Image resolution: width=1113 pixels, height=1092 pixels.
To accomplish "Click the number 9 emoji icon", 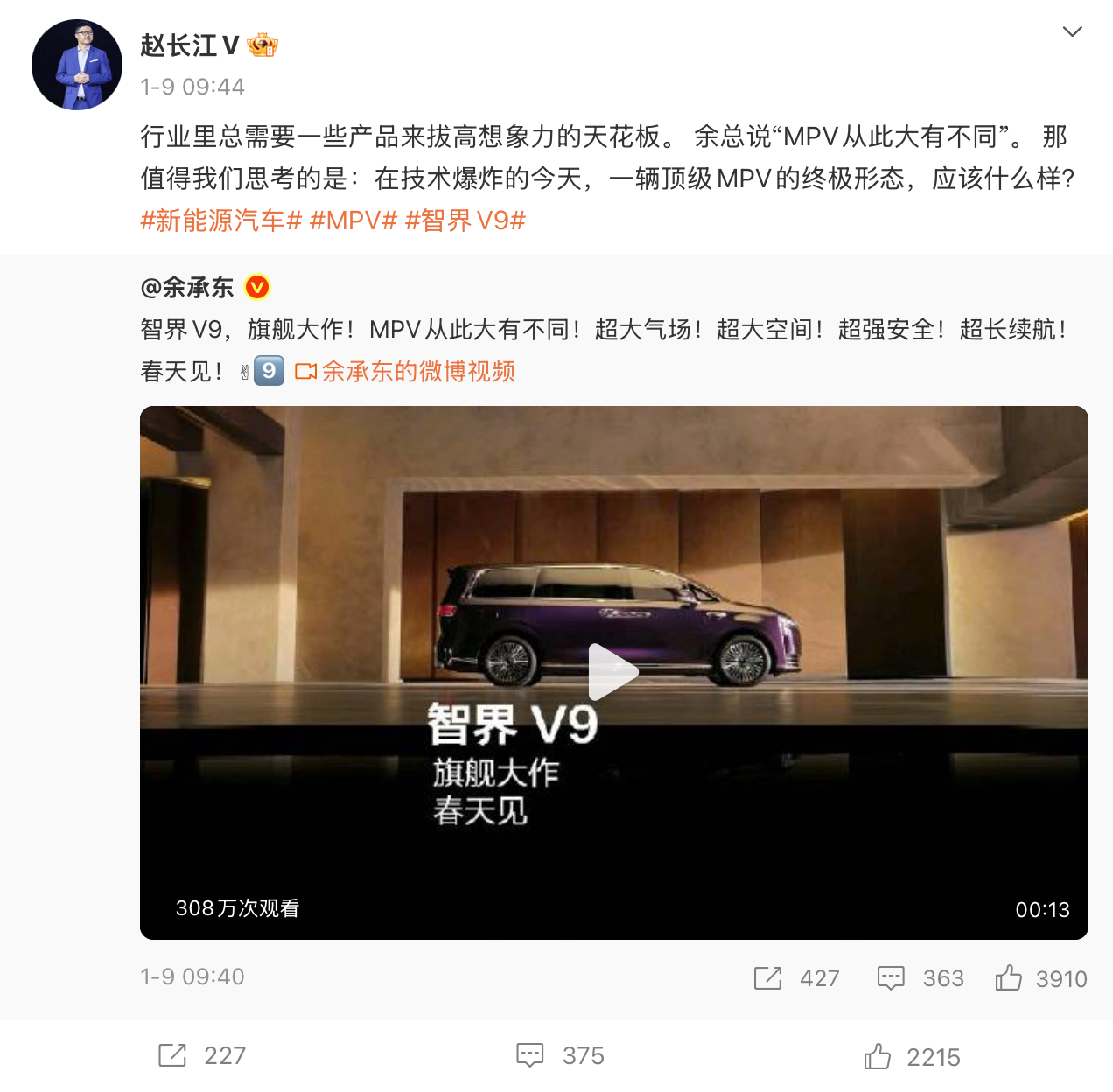I will (x=269, y=371).
